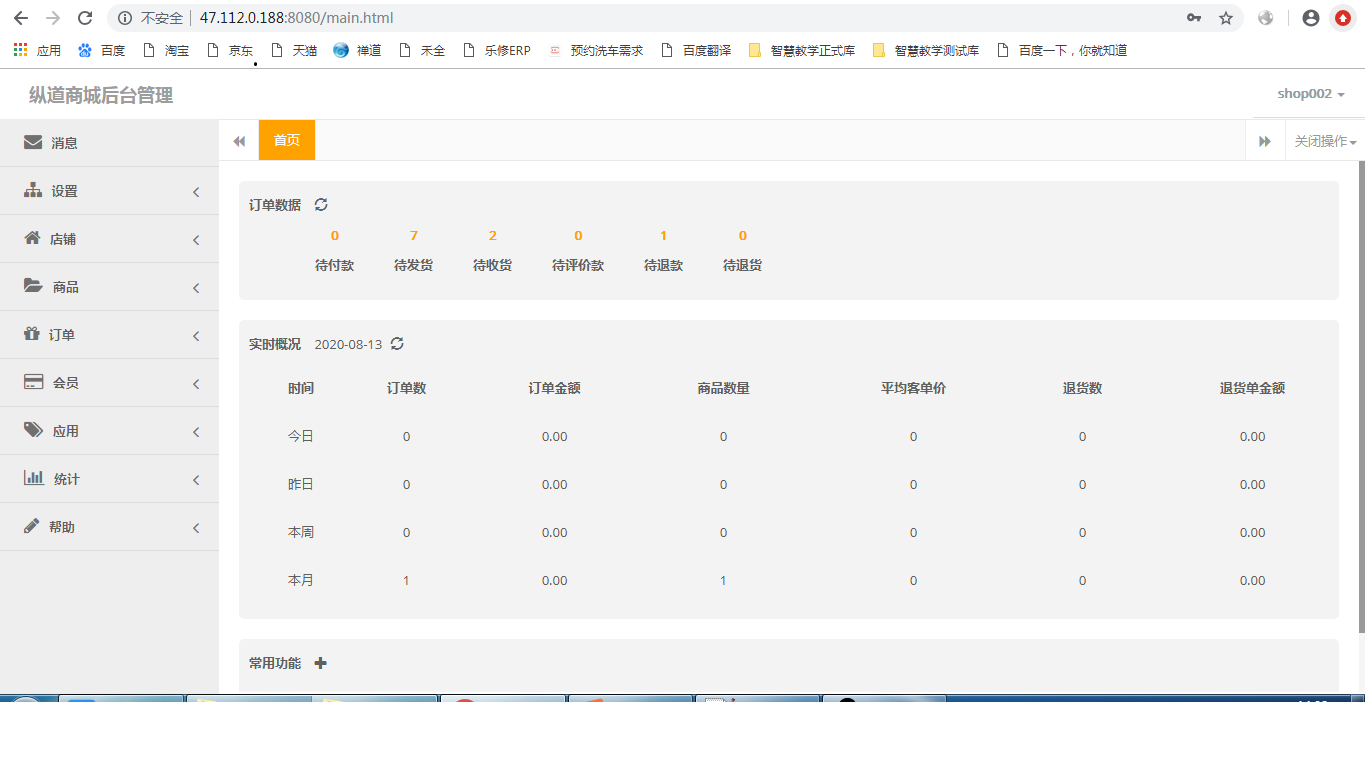Expand the 应用 menu chevron

pyautogui.click(x=196, y=432)
